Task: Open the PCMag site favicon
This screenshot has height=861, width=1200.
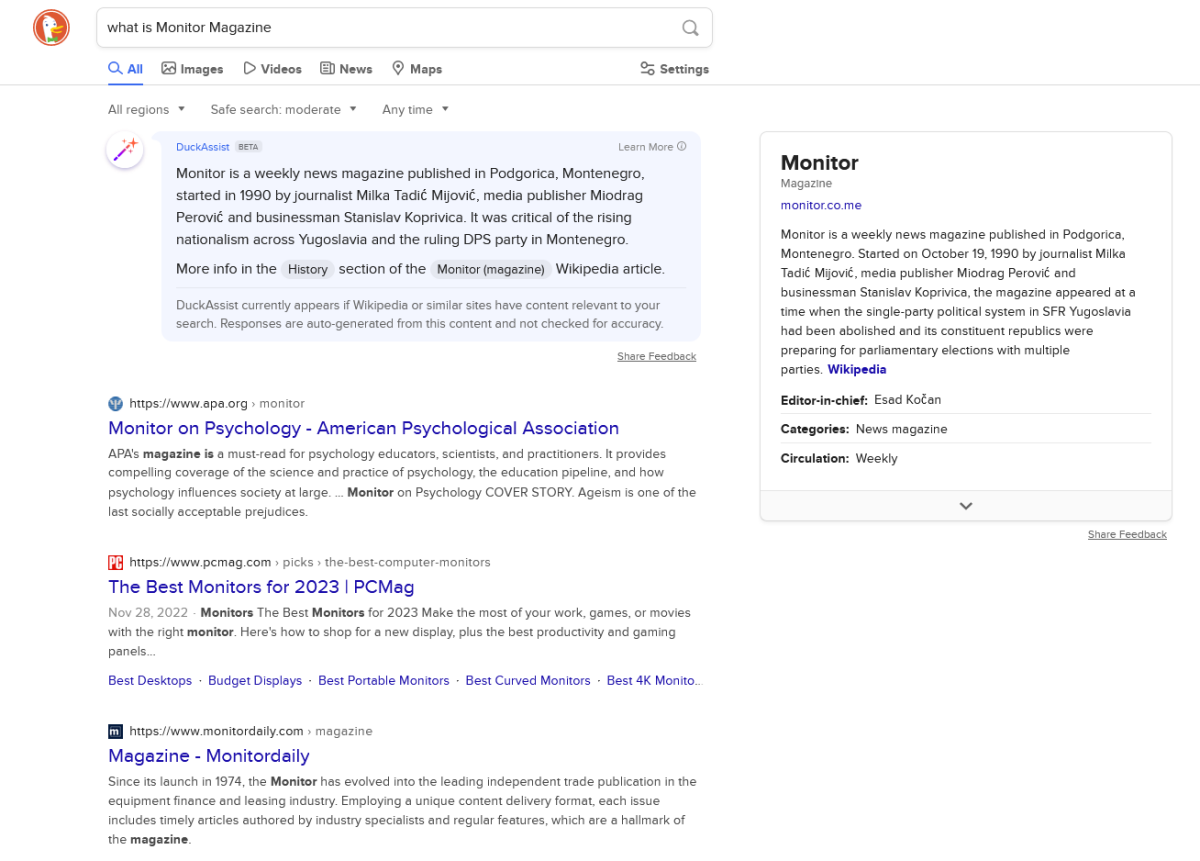Action: (x=116, y=563)
